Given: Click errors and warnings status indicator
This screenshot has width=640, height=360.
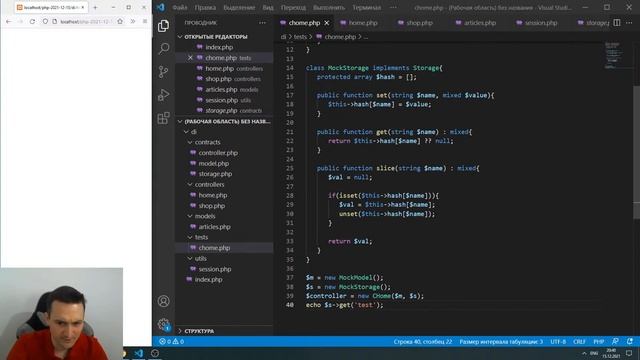Looking at the screenshot, I should (x=171, y=342).
